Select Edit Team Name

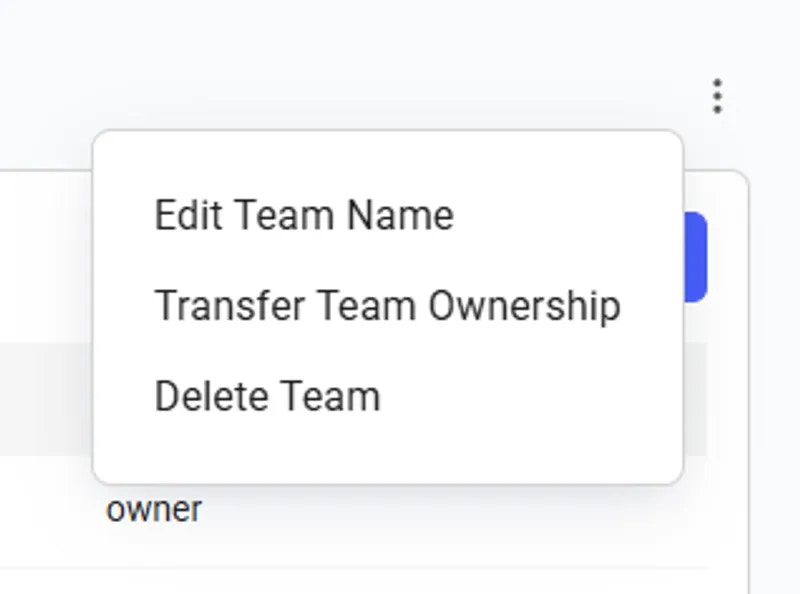[304, 215]
